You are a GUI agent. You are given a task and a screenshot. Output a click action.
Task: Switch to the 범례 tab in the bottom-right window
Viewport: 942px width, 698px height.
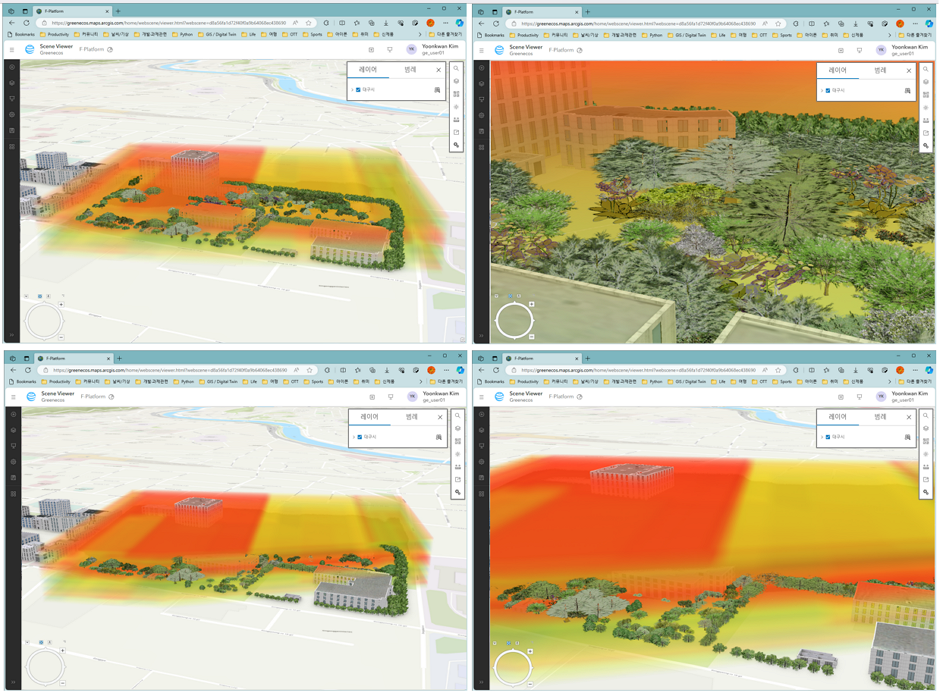[x=880, y=416]
